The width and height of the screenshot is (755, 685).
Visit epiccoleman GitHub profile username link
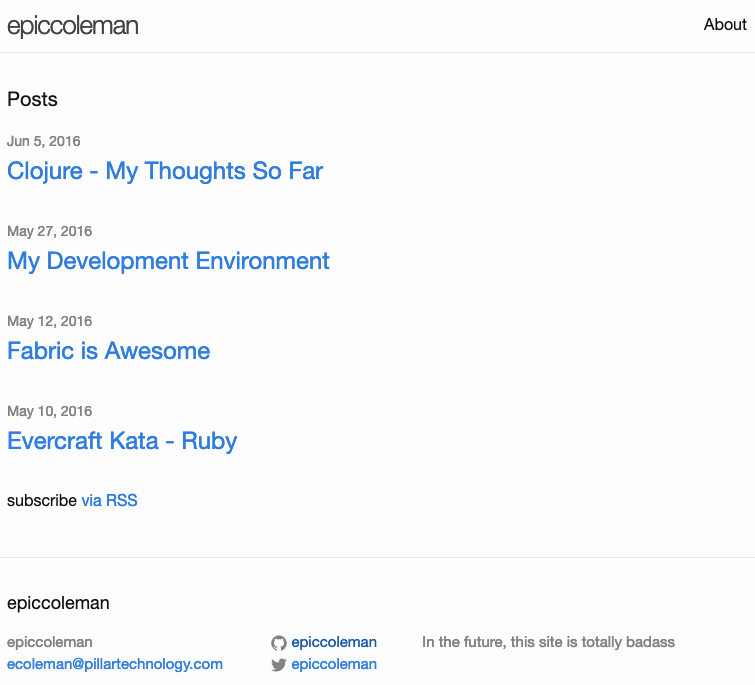click(334, 642)
